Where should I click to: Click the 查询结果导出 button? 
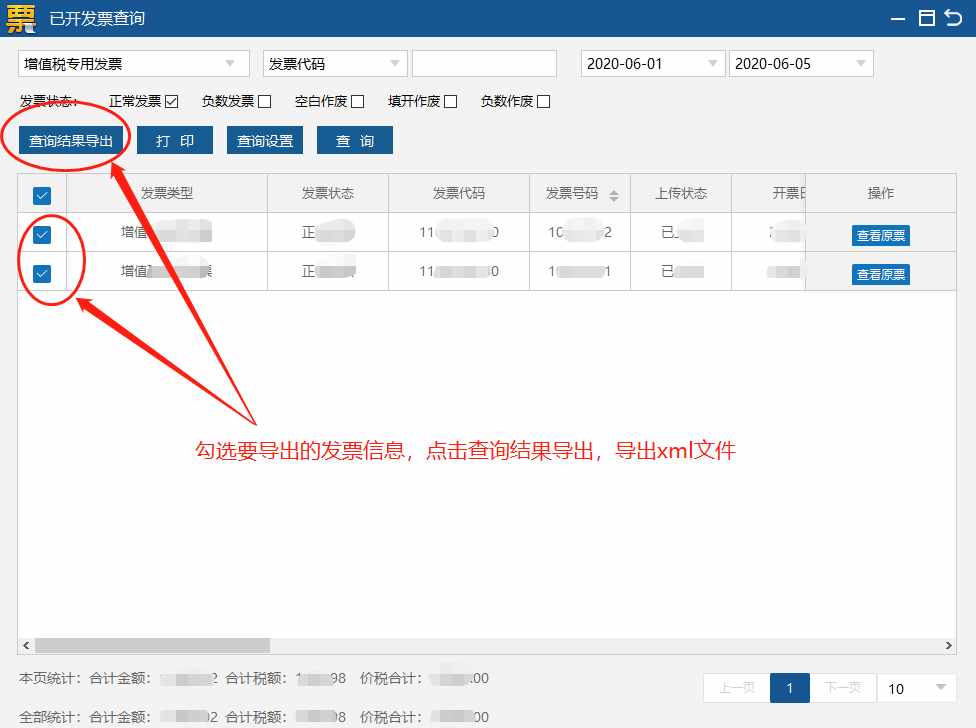pos(71,141)
